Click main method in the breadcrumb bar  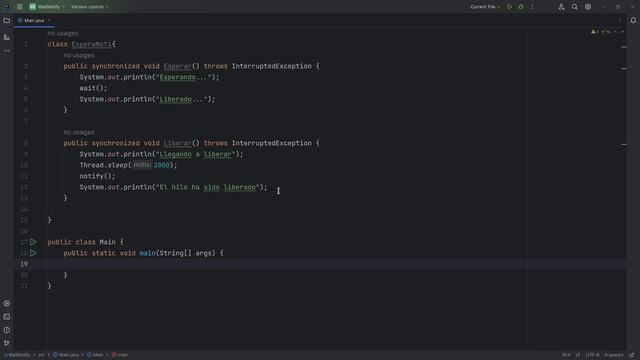click(x=120, y=355)
